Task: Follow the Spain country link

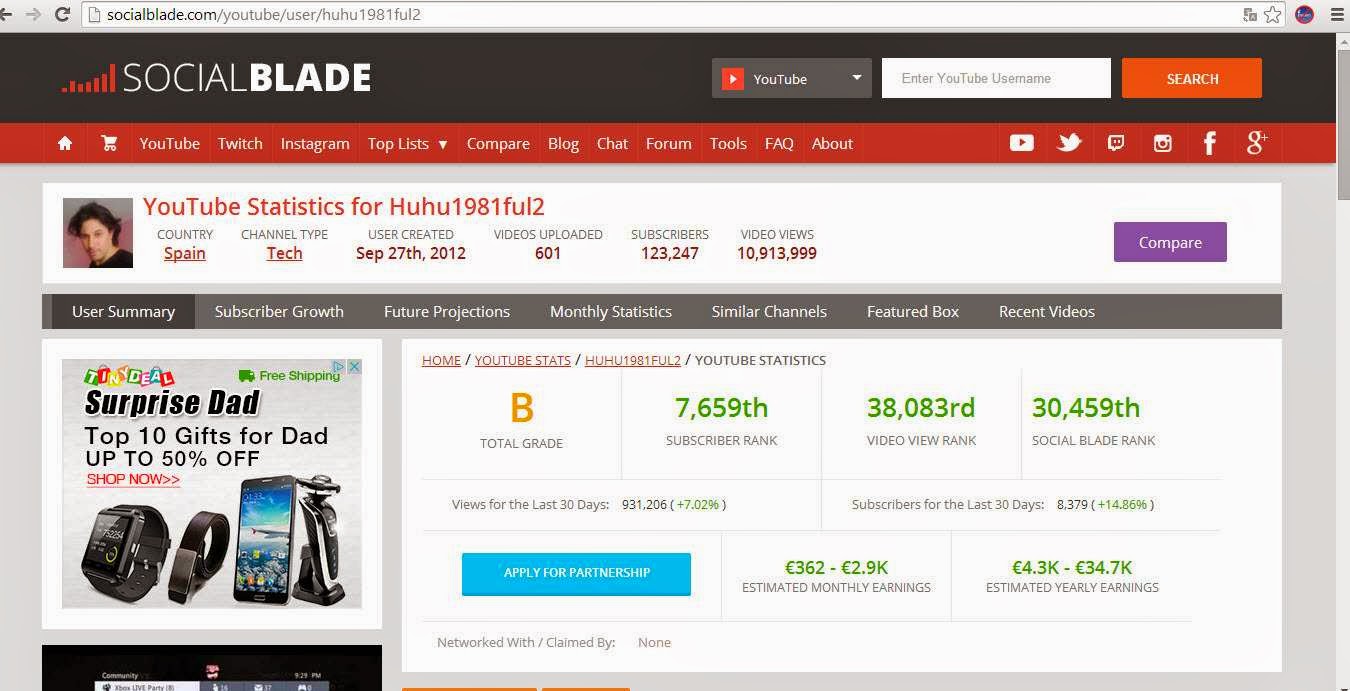Action: [x=185, y=253]
